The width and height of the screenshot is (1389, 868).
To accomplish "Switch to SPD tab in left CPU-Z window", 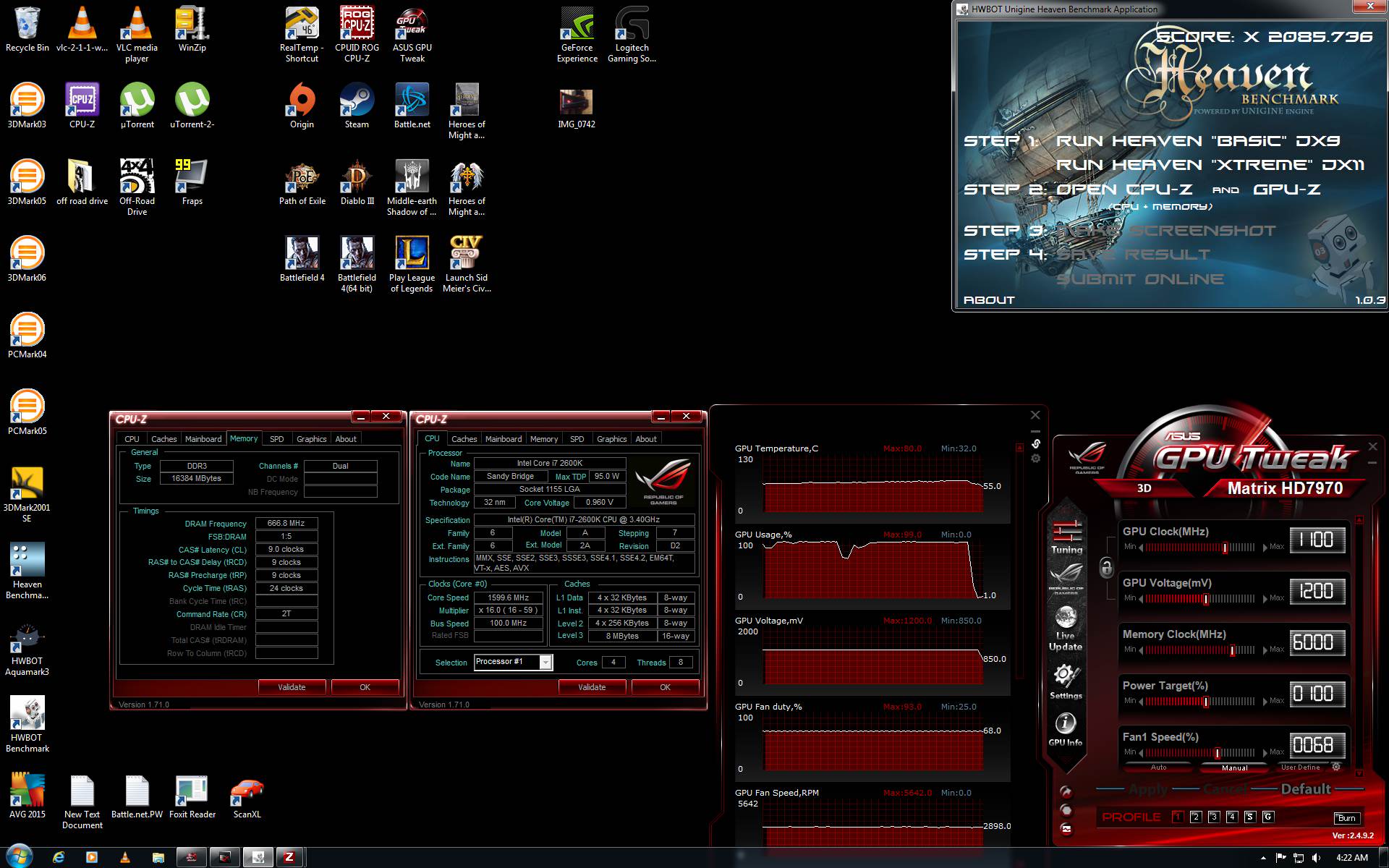I will [x=276, y=439].
